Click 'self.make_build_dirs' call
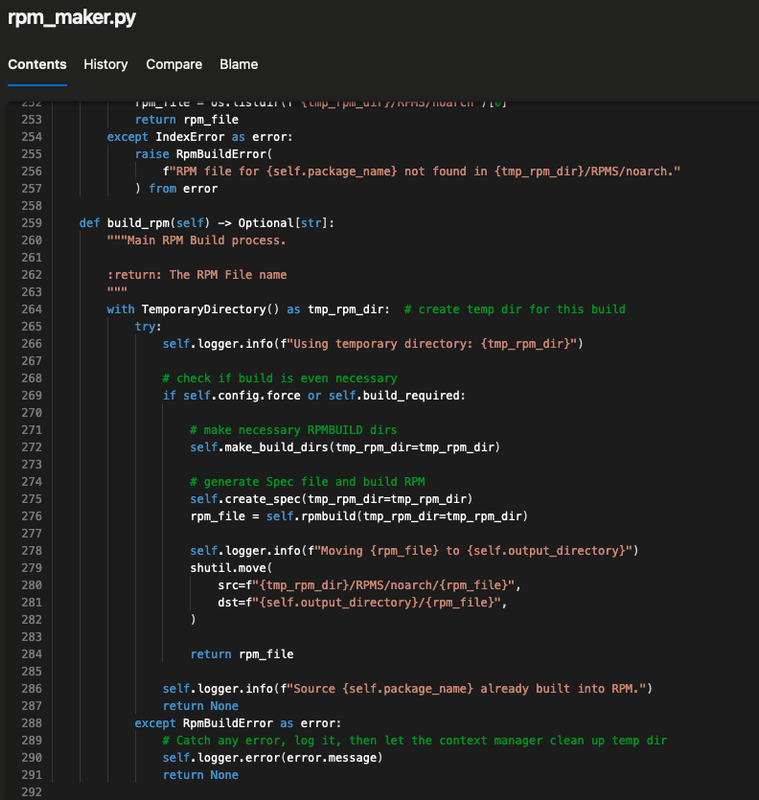 345,447
